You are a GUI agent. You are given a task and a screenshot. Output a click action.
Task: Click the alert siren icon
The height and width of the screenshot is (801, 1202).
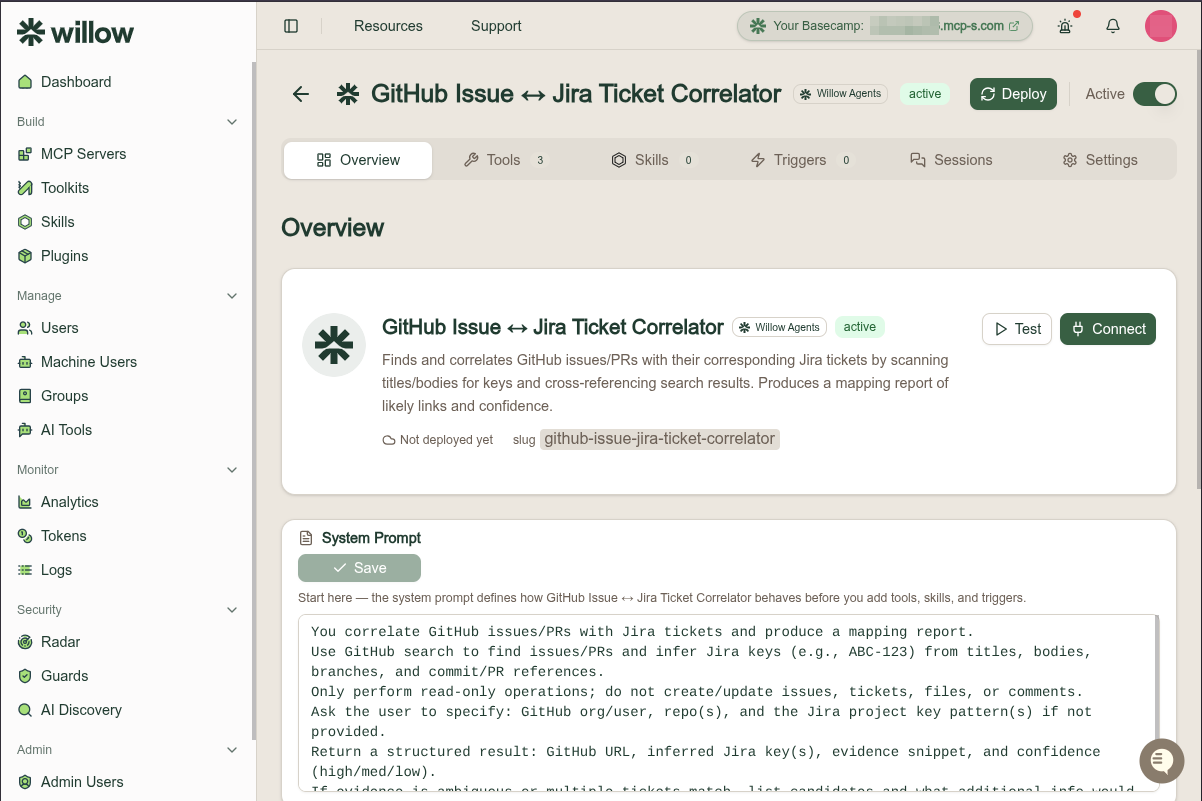(1065, 26)
